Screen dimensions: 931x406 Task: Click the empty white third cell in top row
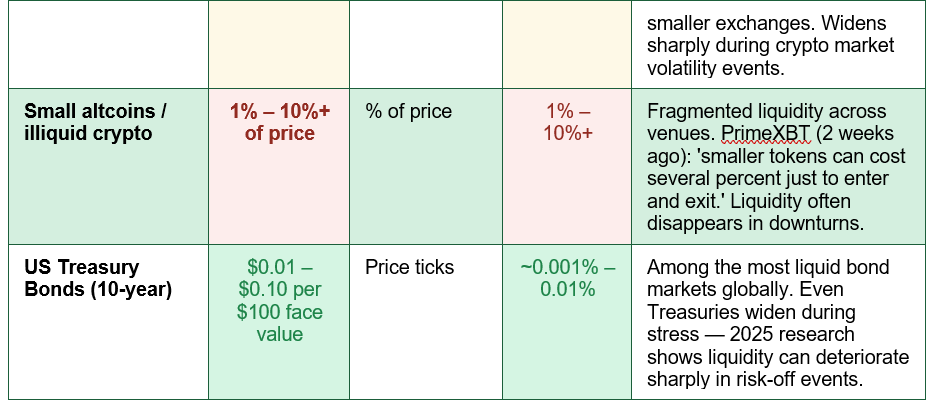point(426,45)
